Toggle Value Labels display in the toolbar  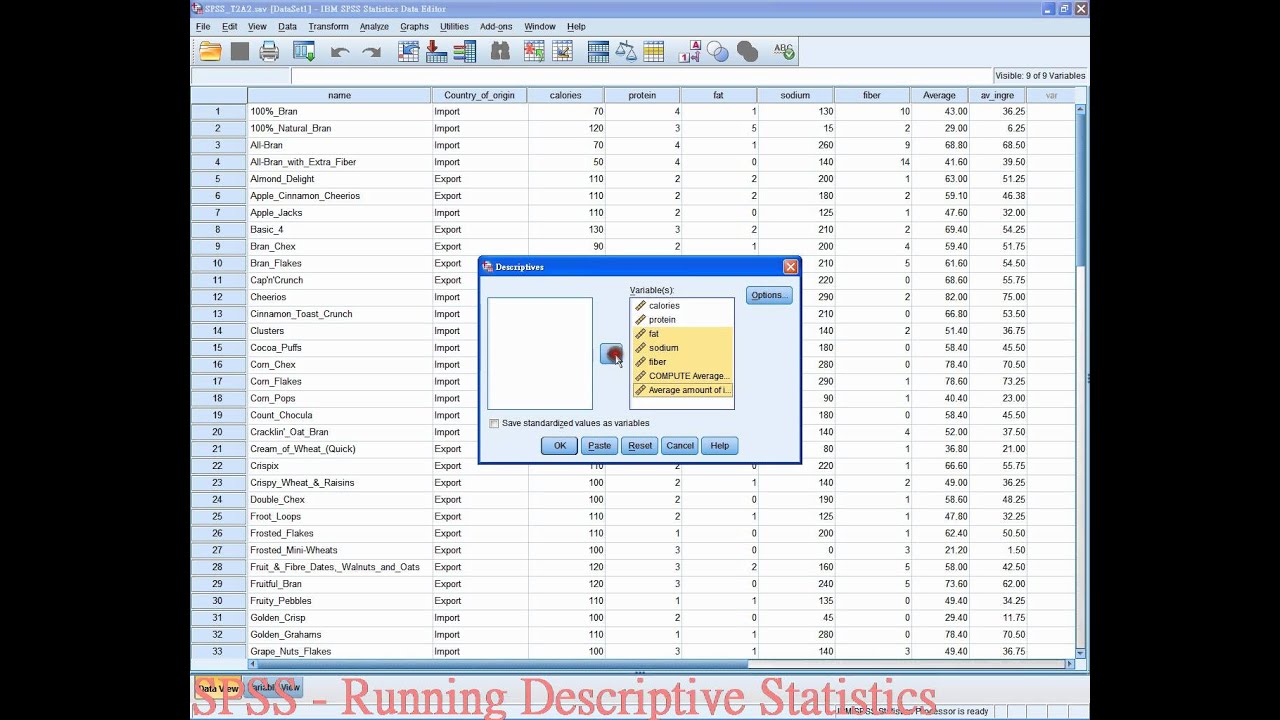(689, 52)
